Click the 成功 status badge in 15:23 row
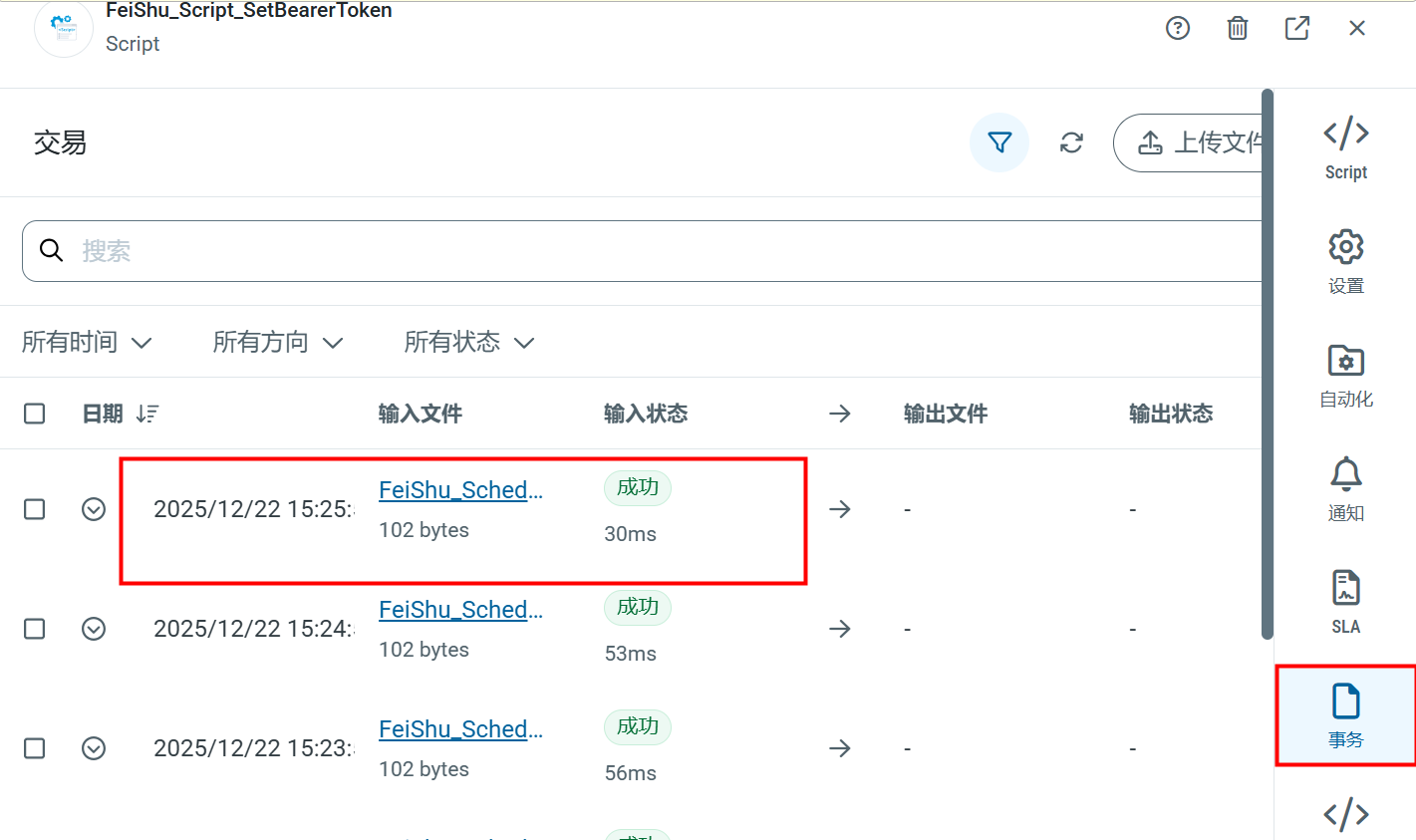The image size is (1416, 840). [638, 726]
